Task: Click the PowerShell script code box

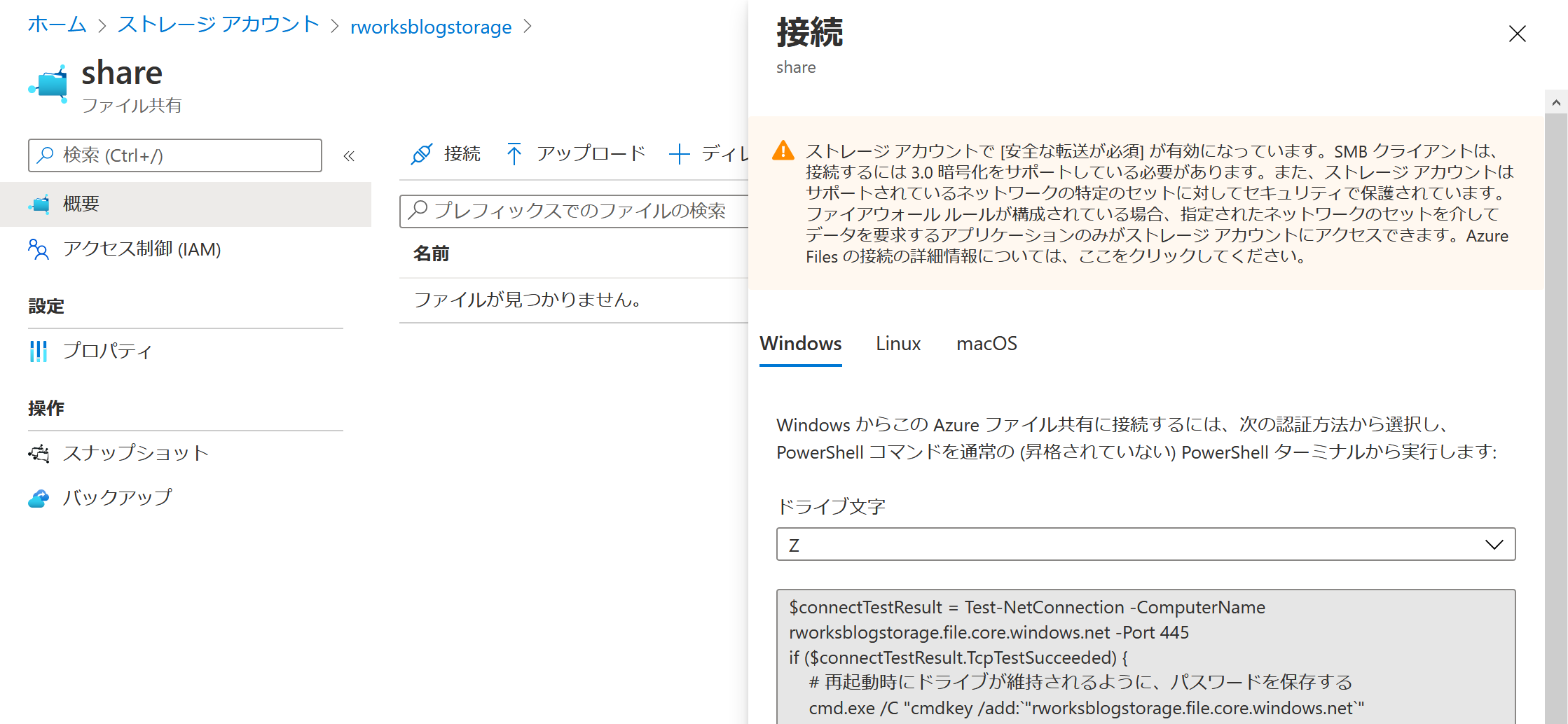Action: (x=1146, y=657)
